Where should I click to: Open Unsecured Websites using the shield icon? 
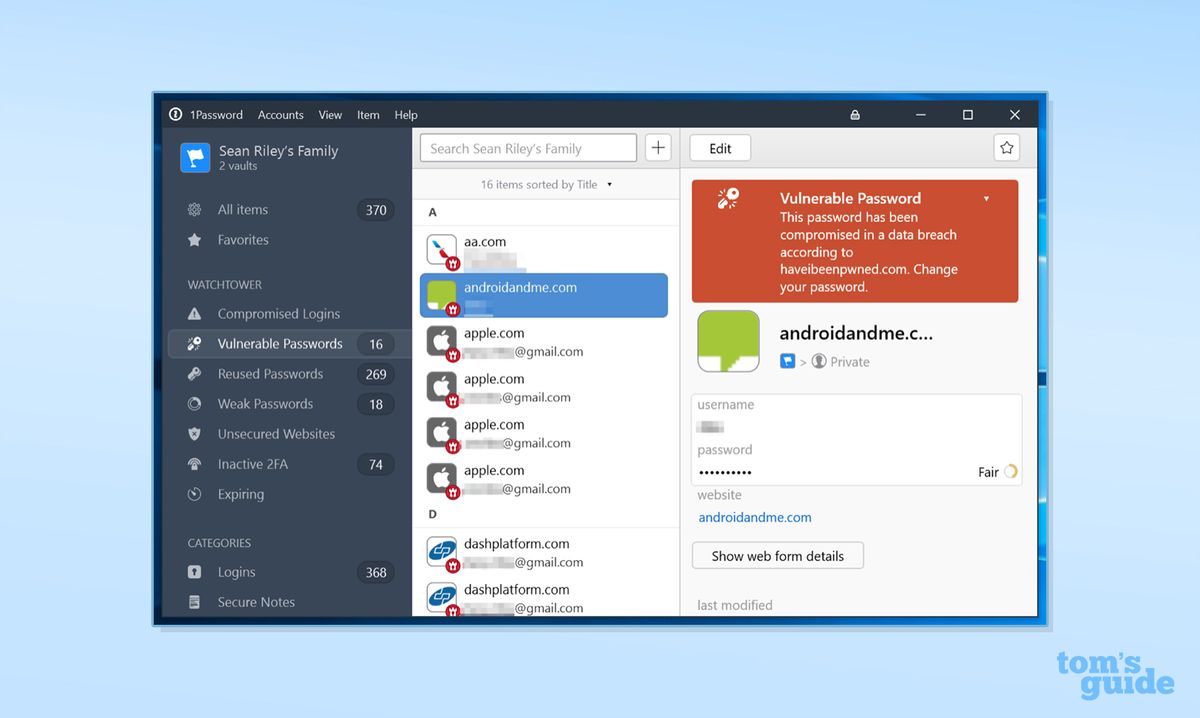coord(197,433)
